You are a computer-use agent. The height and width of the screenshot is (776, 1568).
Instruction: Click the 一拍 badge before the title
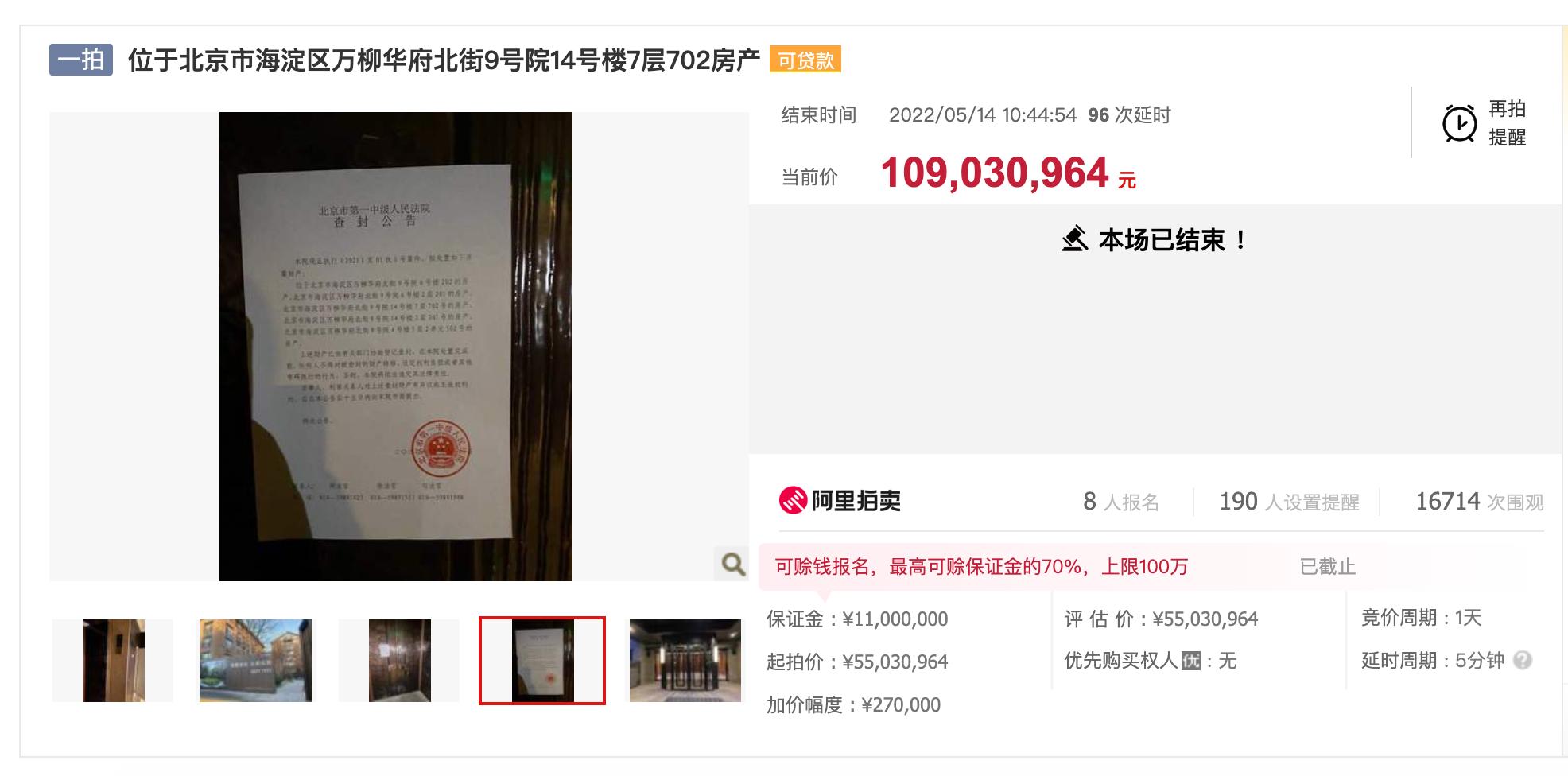pos(81,60)
